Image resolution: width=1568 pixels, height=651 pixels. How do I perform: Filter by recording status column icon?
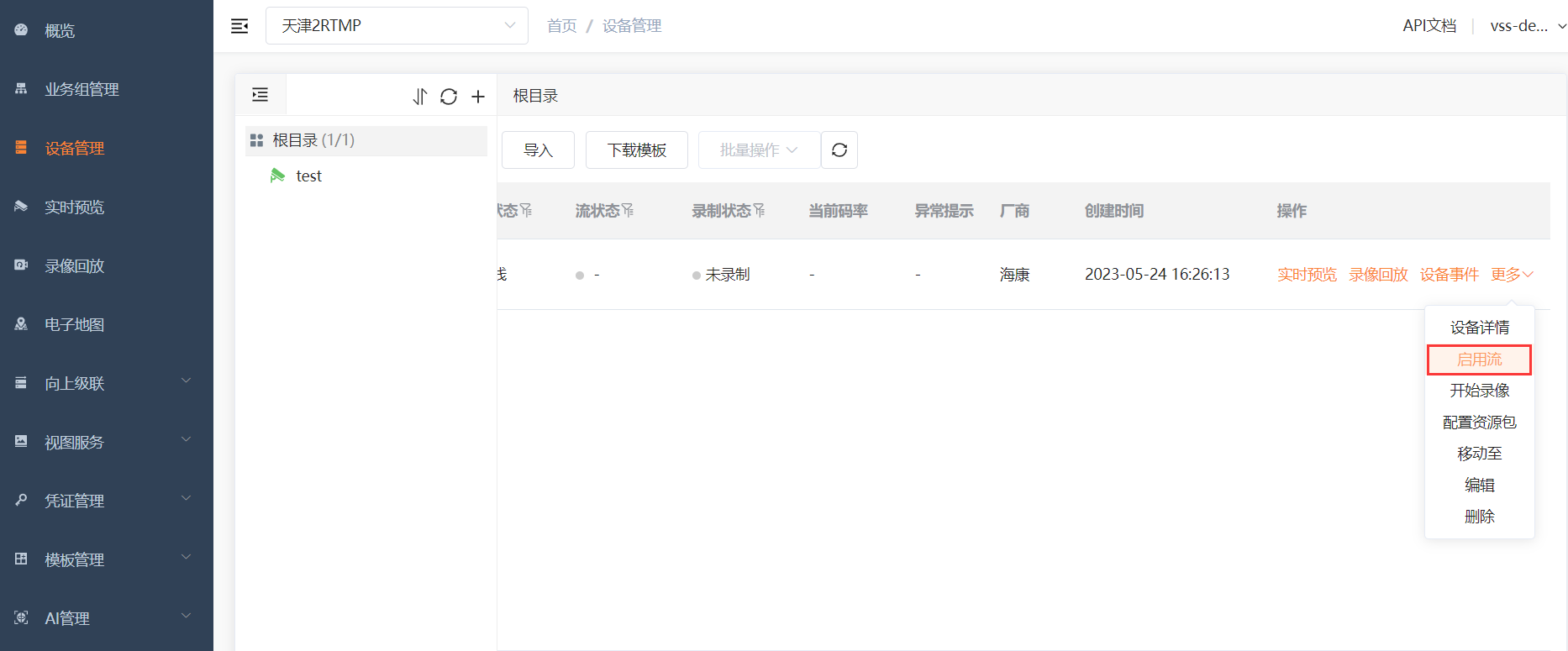click(760, 211)
